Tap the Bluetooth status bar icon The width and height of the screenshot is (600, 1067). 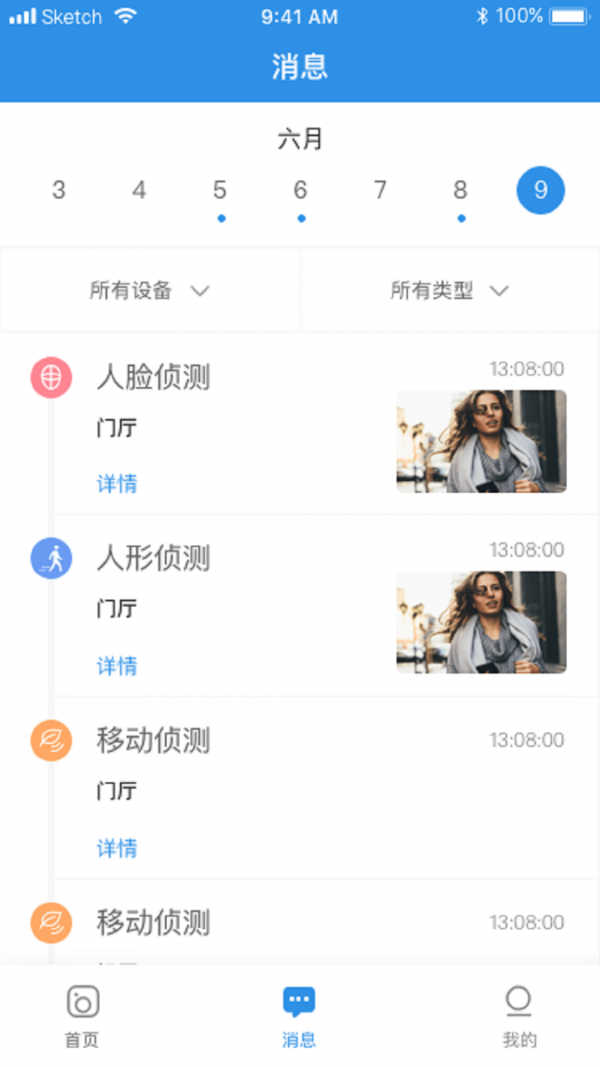click(481, 16)
